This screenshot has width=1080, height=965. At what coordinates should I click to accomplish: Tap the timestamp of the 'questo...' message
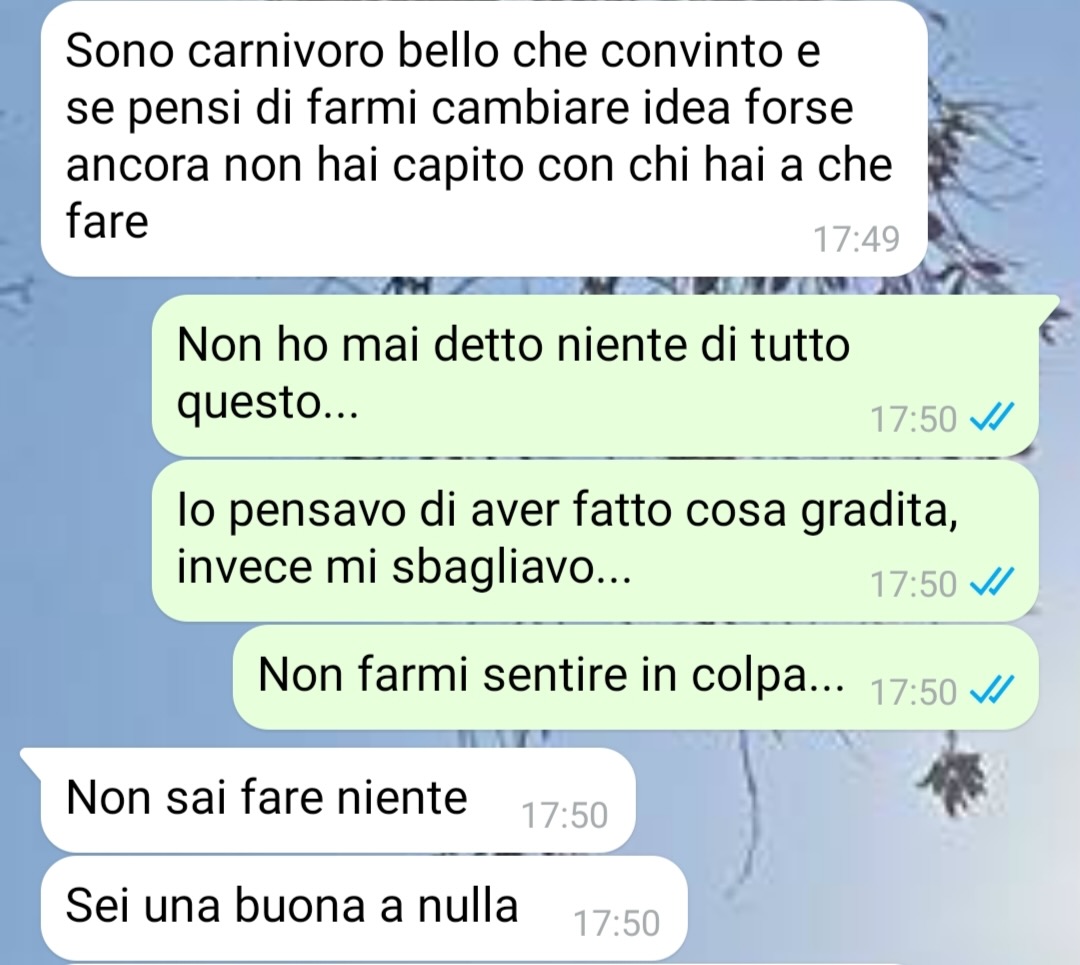(913, 419)
